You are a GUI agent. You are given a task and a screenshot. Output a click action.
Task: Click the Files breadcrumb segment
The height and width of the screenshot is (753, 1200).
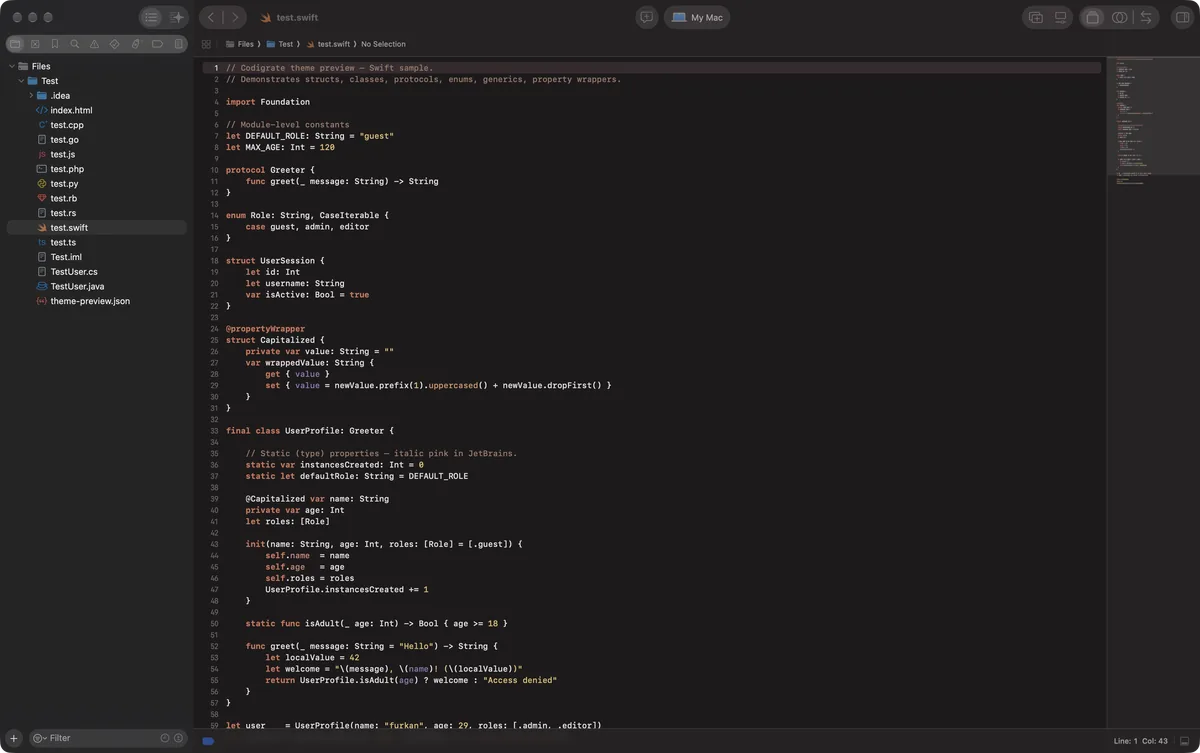tap(240, 44)
